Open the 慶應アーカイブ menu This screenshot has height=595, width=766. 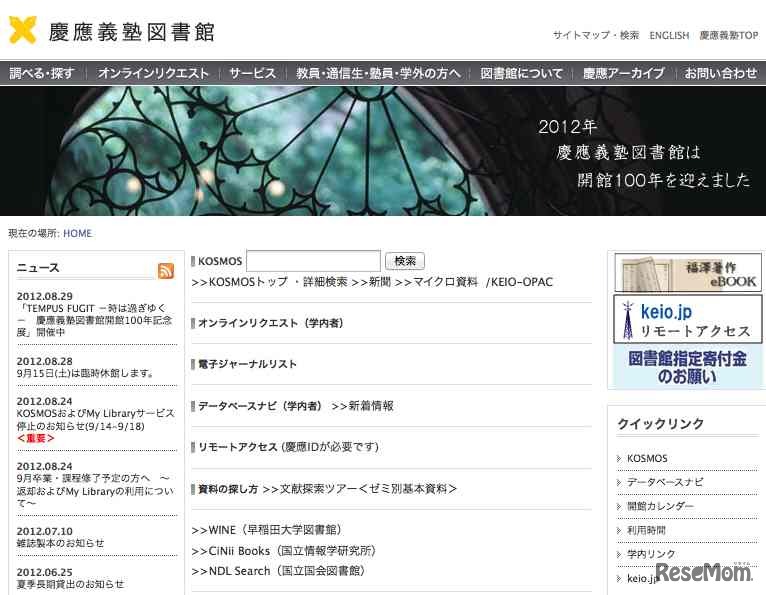623,73
